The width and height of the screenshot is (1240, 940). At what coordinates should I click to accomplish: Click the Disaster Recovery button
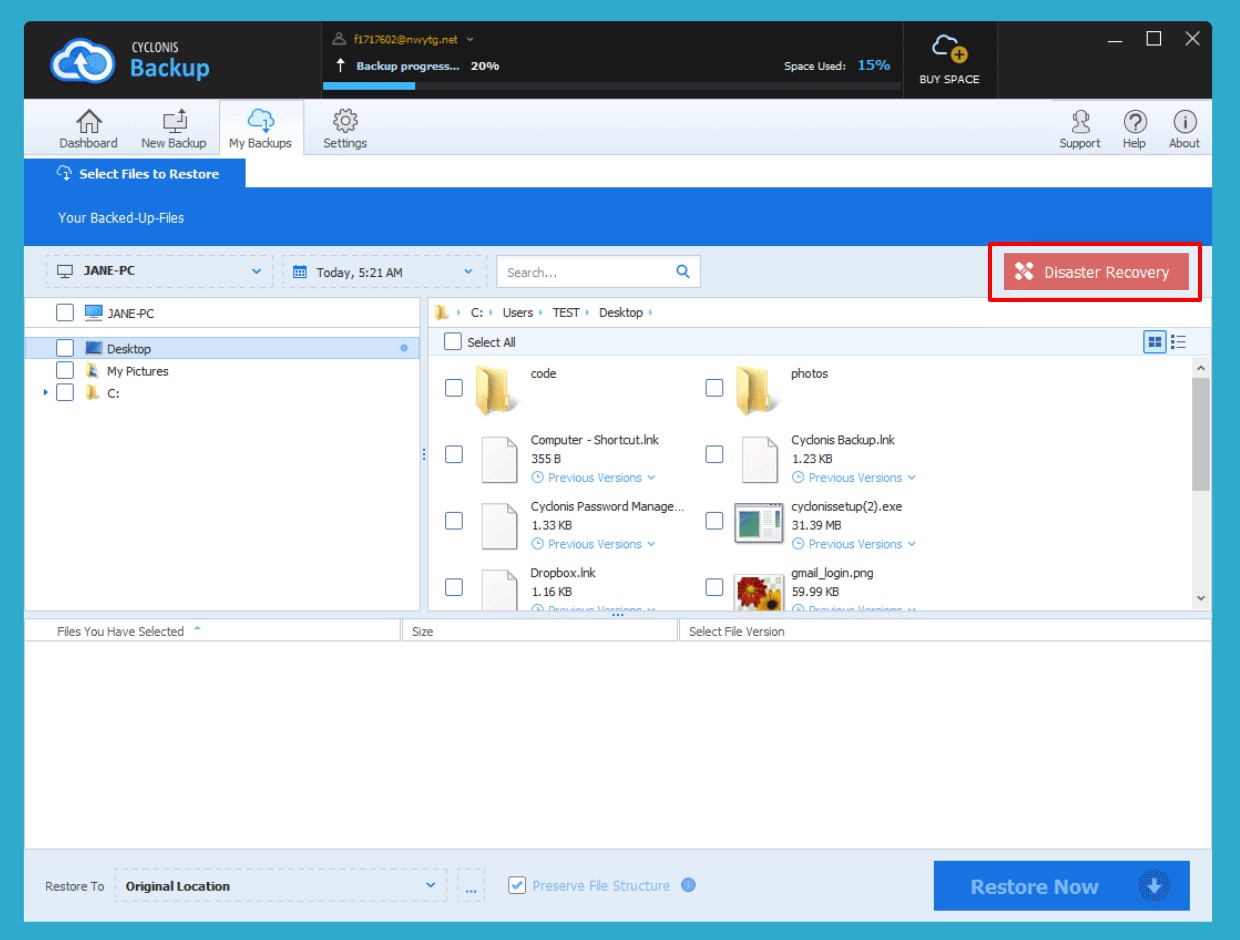click(1095, 272)
